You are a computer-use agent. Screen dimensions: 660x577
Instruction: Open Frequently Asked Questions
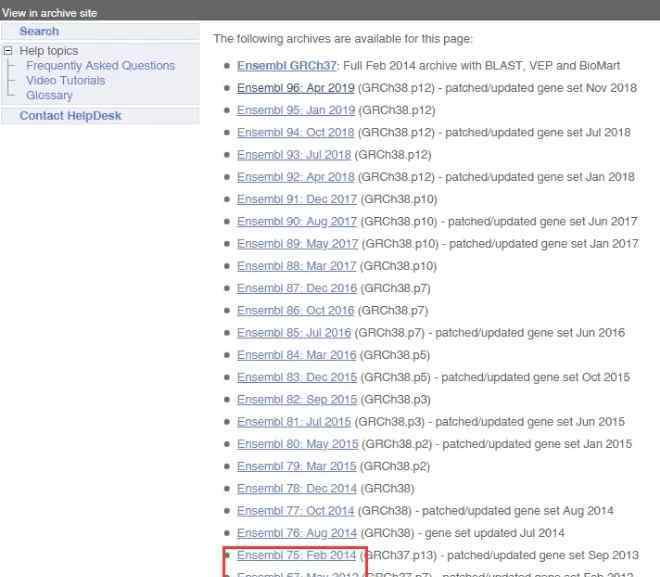click(x=100, y=66)
